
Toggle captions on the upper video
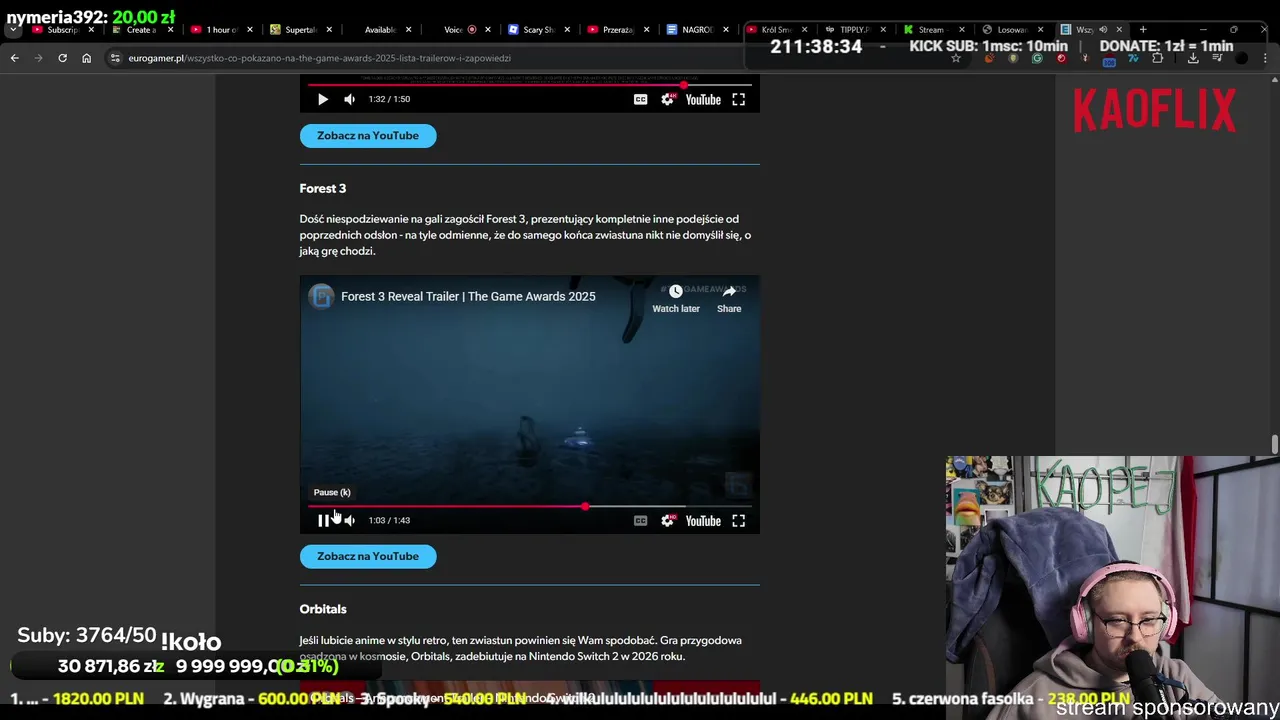pyautogui.click(x=640, y=99)
